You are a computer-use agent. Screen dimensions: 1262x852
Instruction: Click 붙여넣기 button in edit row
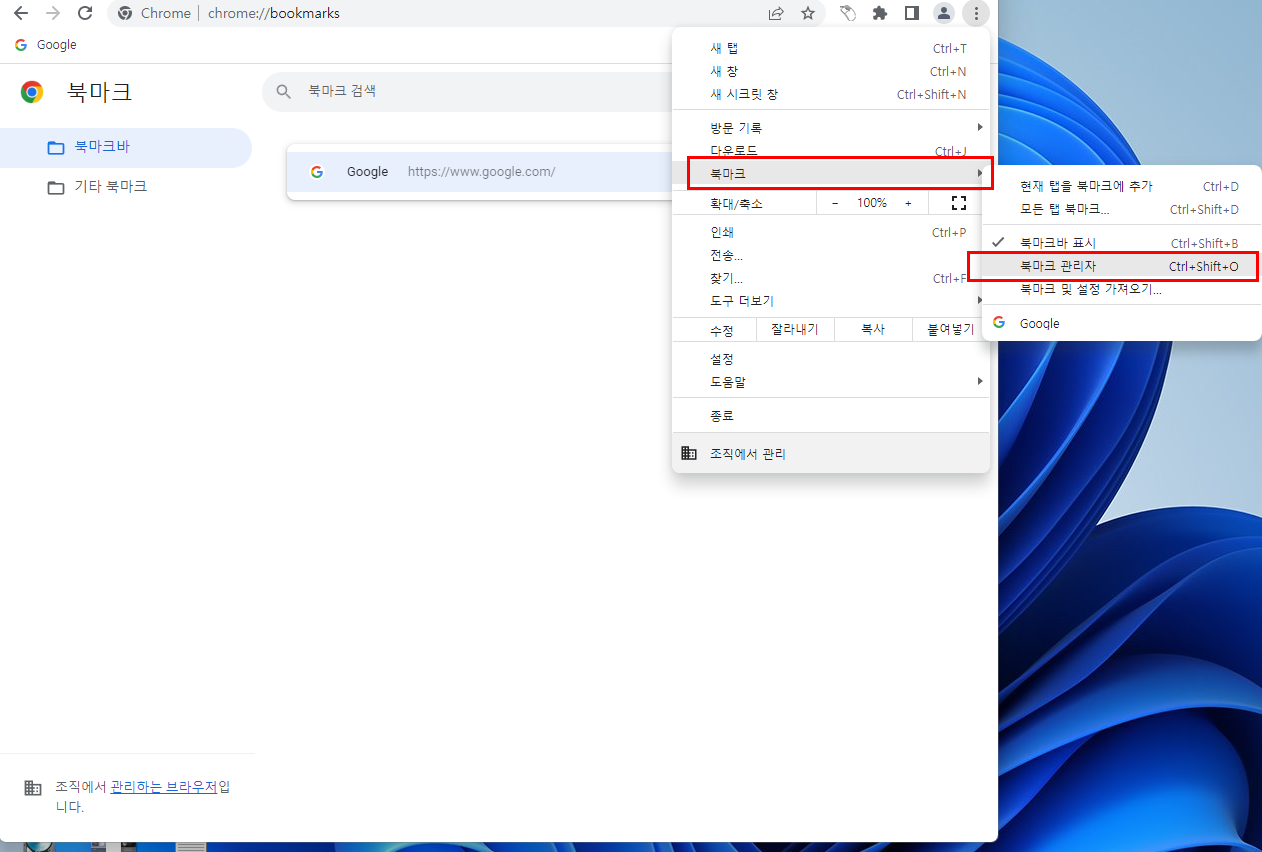coord(950,329)
